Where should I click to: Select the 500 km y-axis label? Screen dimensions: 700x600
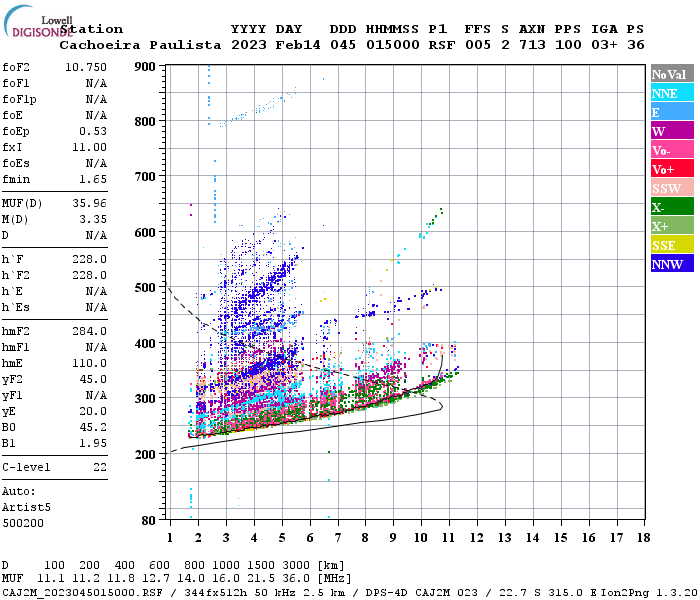pyautogui.click(x=145, y=288)
